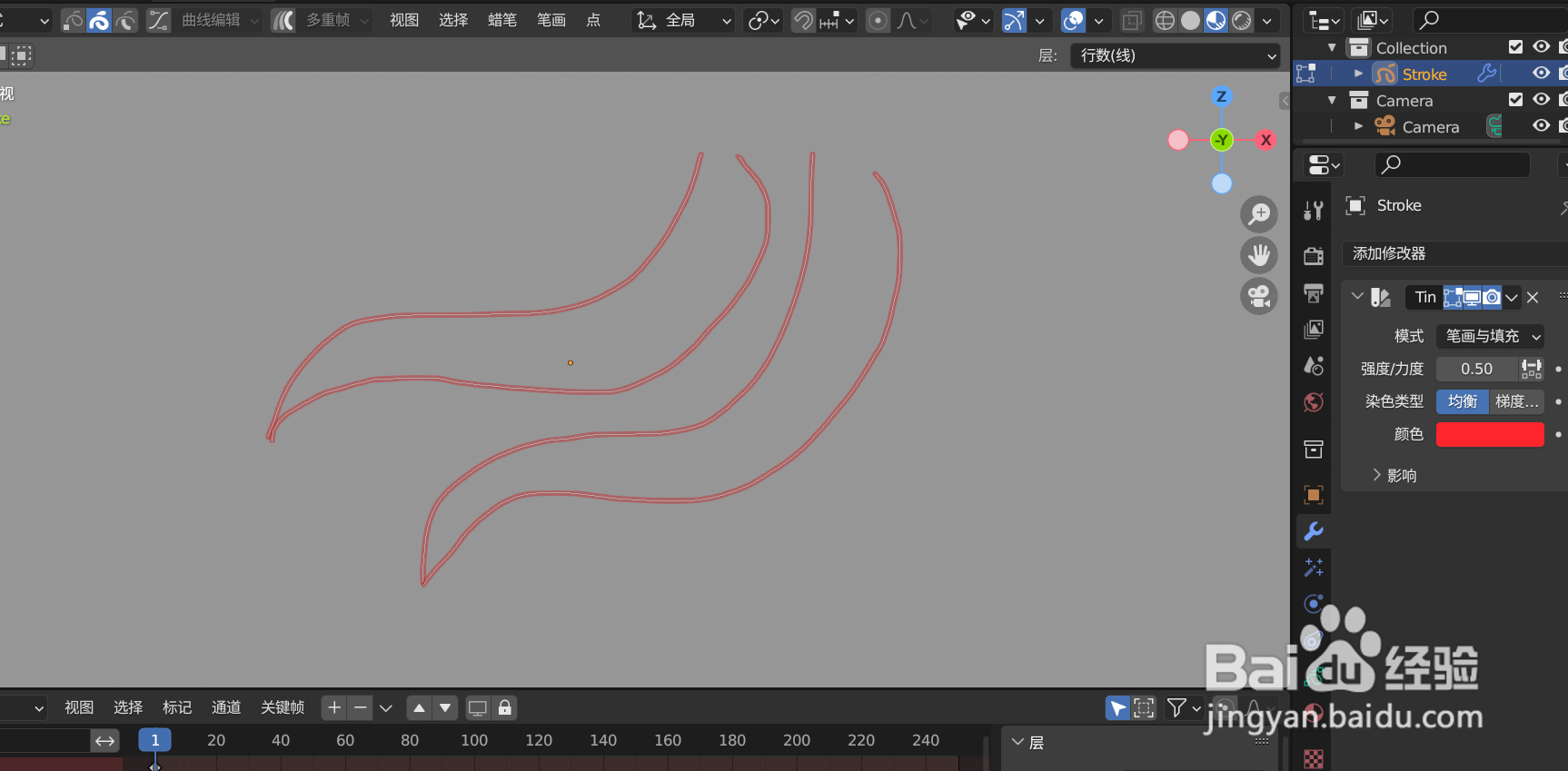Collapse the Camera collection in outliner
Image resolution: width=1568 pixels, height=771 pixels.
1332,100
